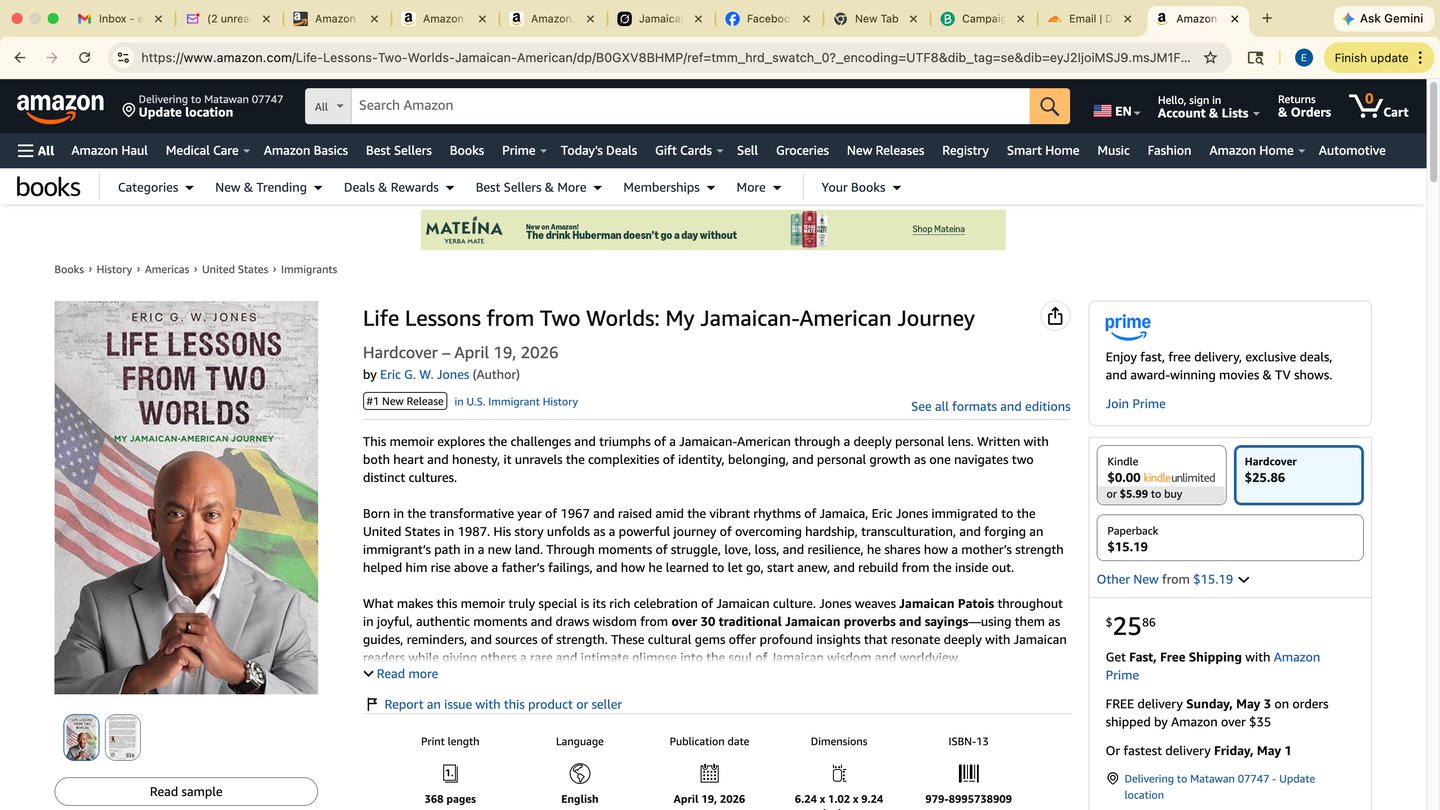This screenshot has height=810, width=1440.
Task: Click the front cover thumbnail
Action: pos(82,737)
